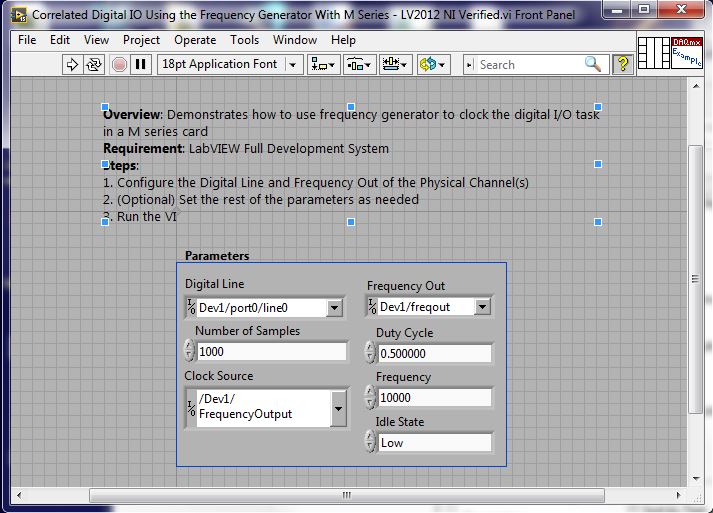Close the LabVIEW front panel window
Screen dimensions: 713x513
click(681, 10)
